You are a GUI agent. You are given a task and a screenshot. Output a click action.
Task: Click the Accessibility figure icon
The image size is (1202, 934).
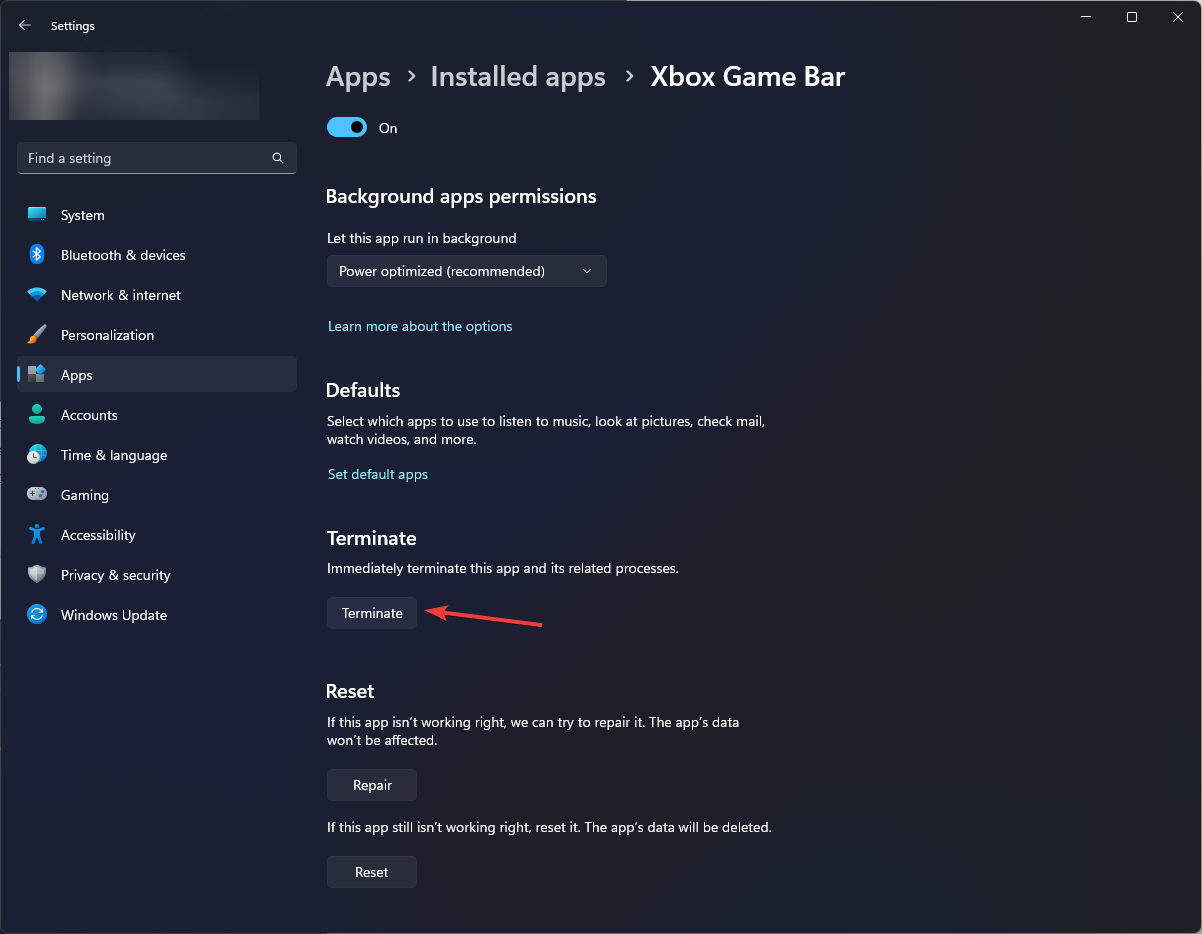37,535
